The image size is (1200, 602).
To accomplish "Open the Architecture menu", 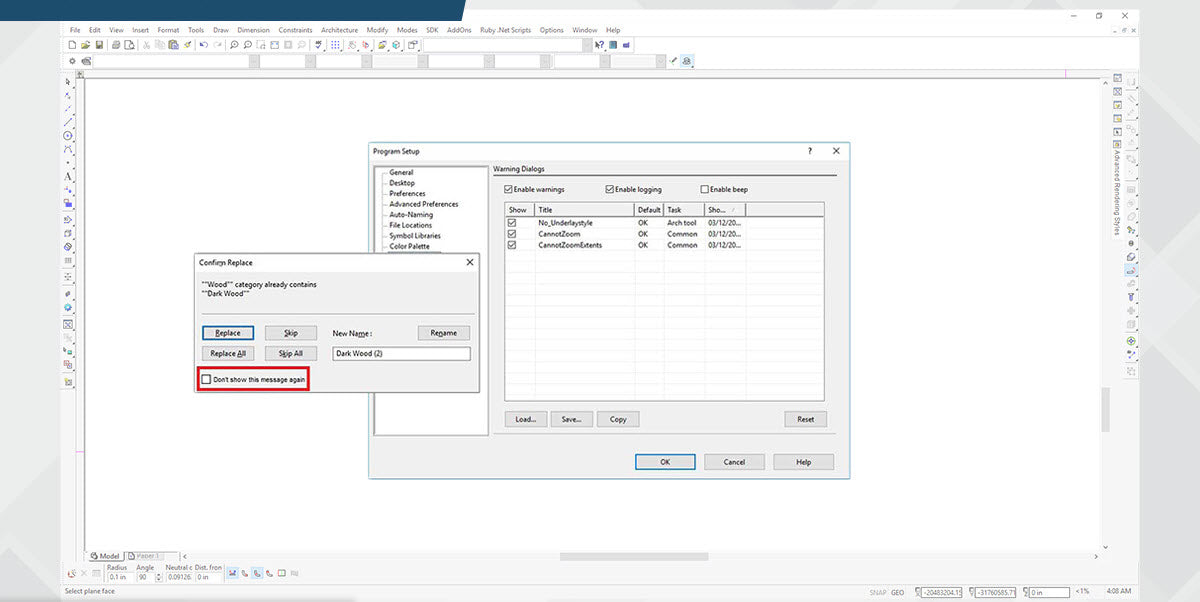I will [x=339, y=30].
